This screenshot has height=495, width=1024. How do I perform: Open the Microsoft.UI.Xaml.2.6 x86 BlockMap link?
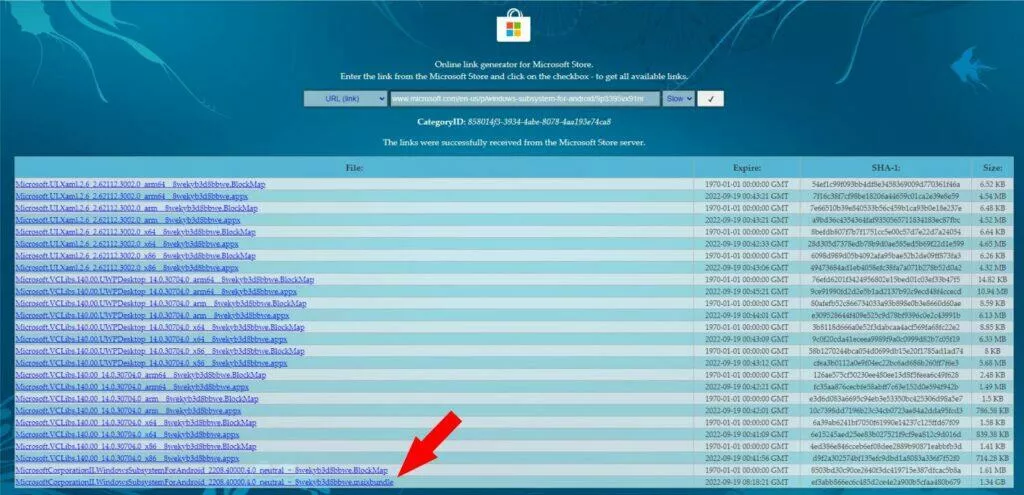(x=135, y=256)
